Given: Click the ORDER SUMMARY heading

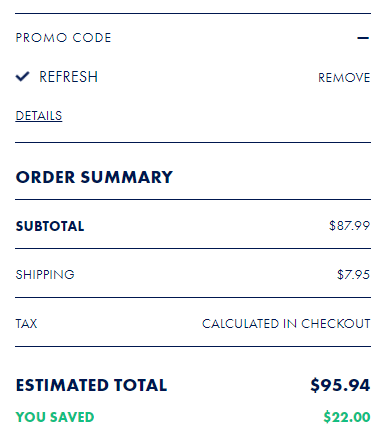Looking at the screenshot, I should coord(94,177).
